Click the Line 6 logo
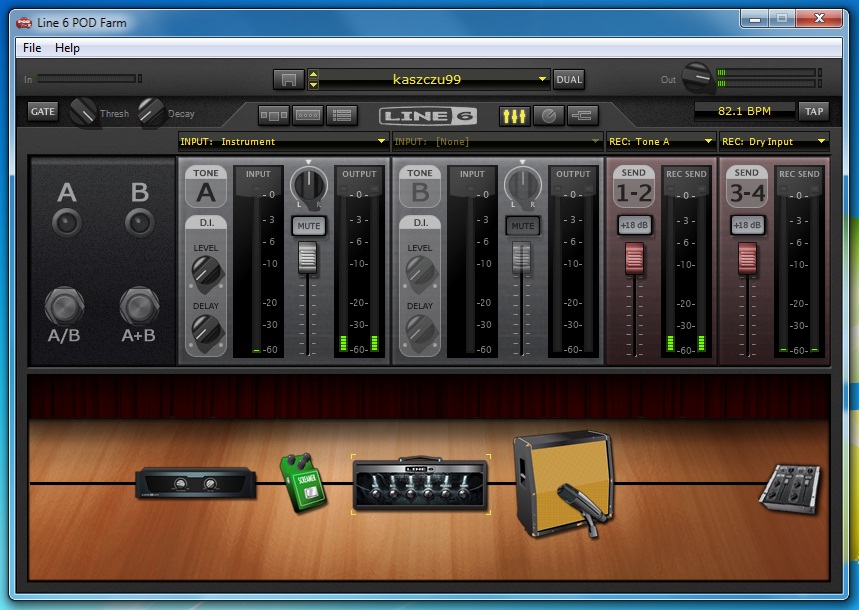The width and height of the screenshot is (859, 610). (x=427, y=116)
